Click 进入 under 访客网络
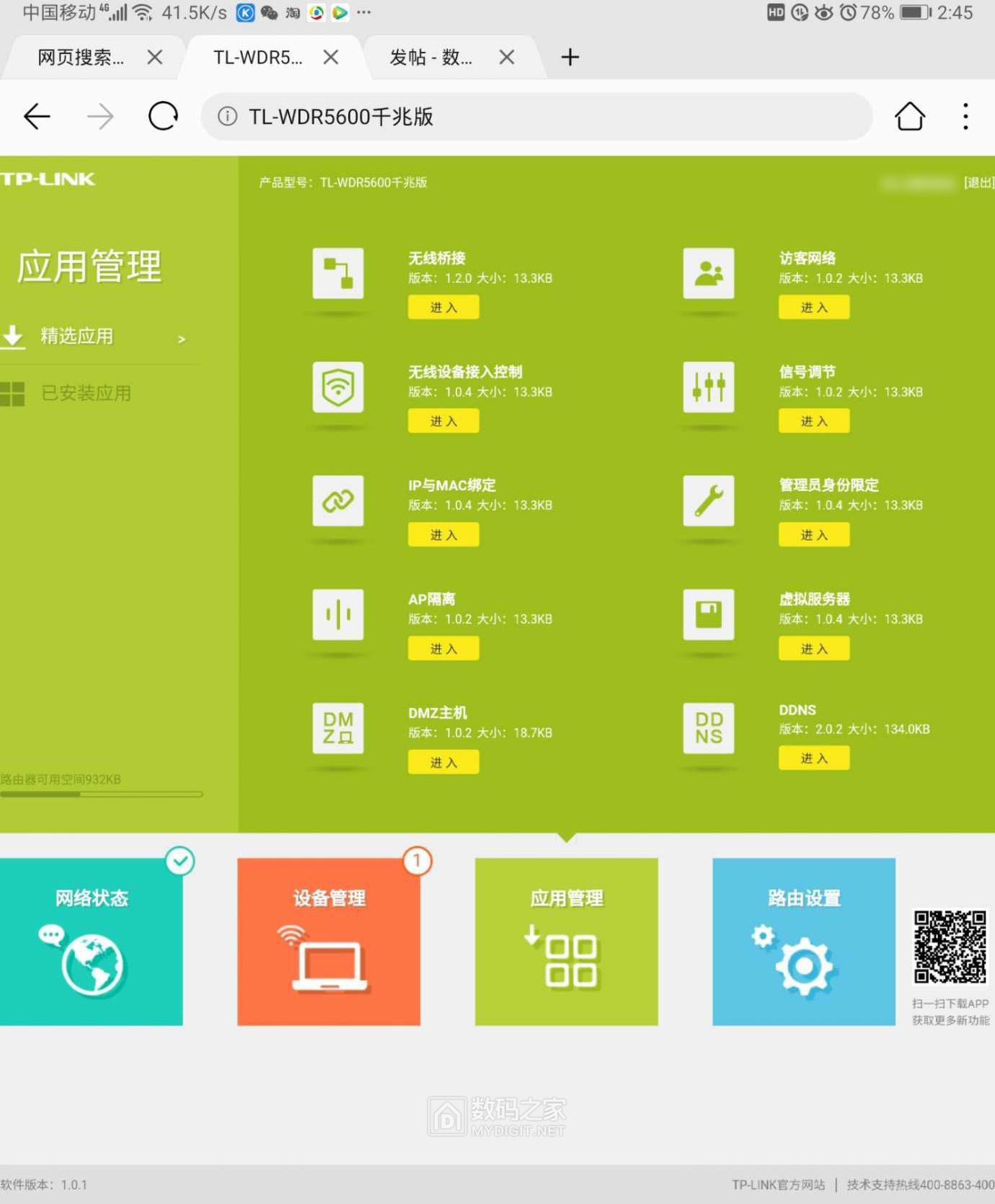Image resolution: width=995 pixels, height=1204 pixels. click(x=814, y=307)
